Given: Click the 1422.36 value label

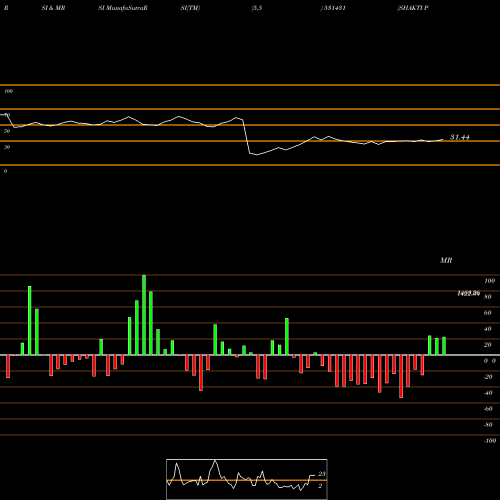Looking at the screenshot, I should coord(468,293).
